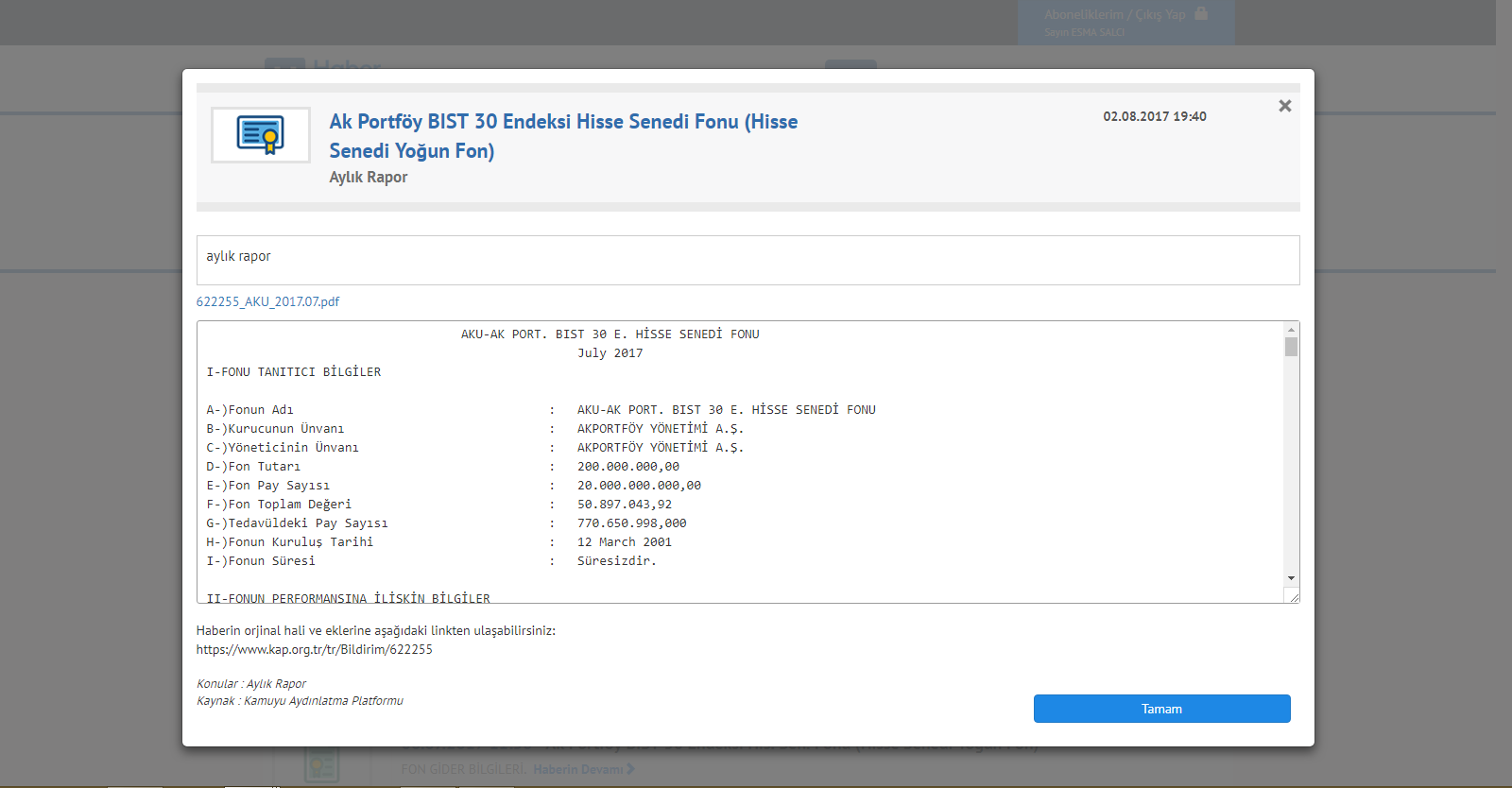
Task: Click the 'aylık rapor' text field
Action: pos(747,260)
